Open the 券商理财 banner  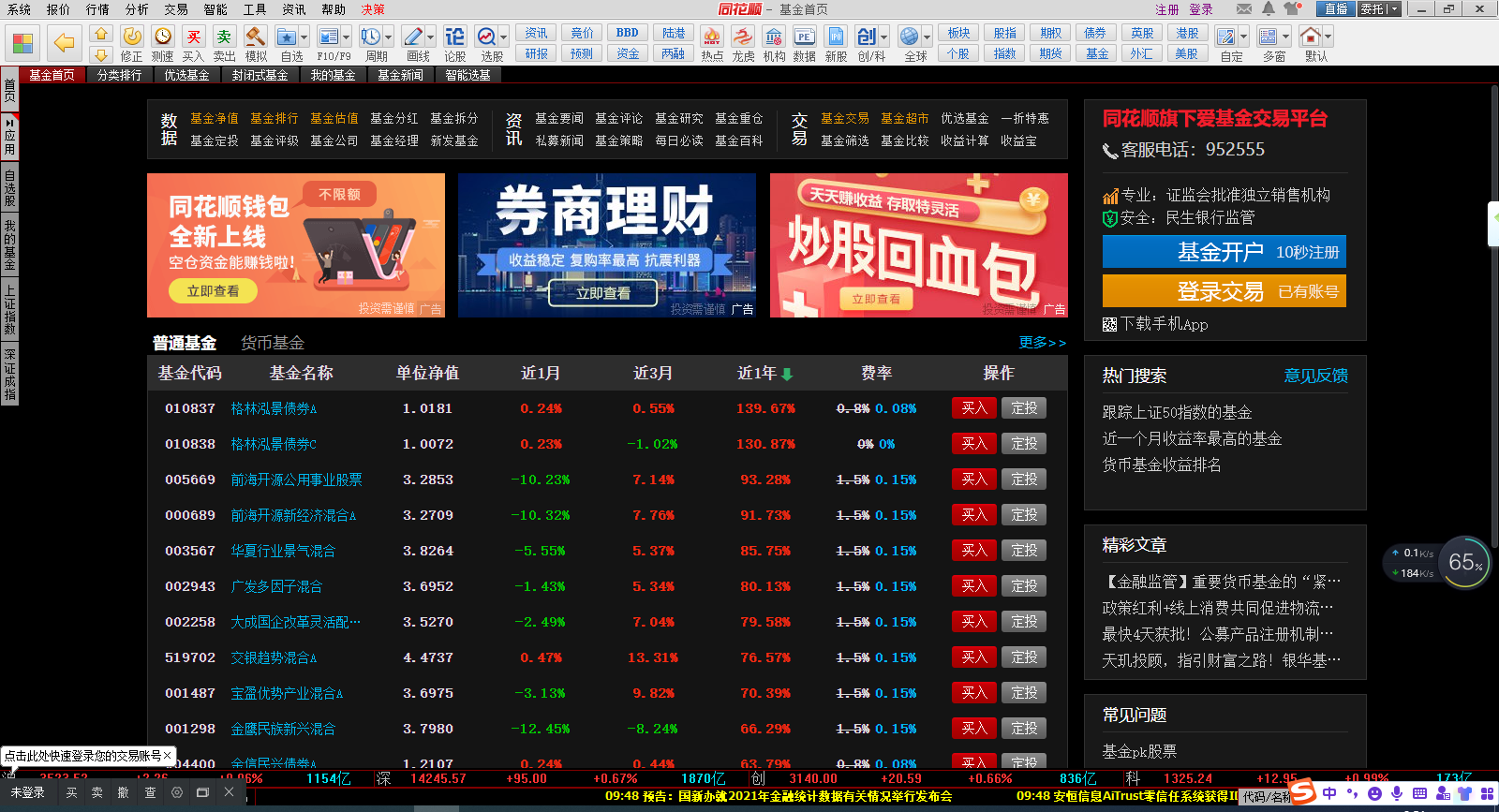[x=607, y=245]
